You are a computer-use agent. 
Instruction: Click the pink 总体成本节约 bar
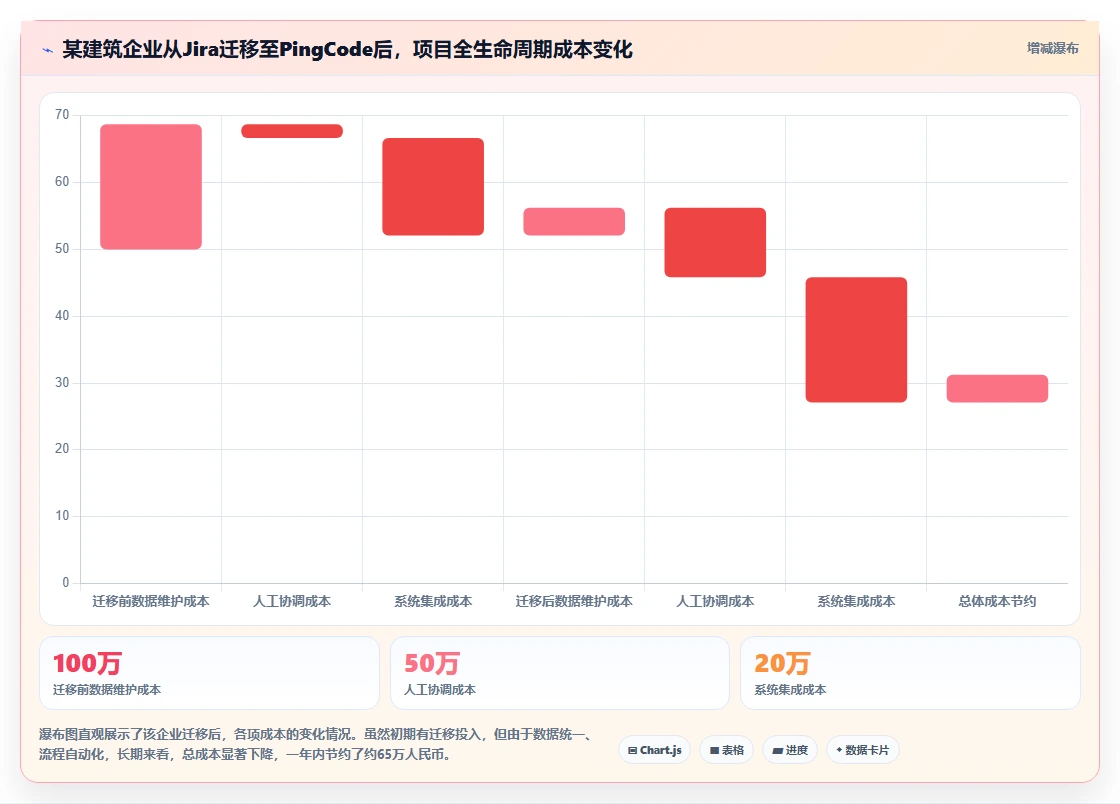coord(997,388)
